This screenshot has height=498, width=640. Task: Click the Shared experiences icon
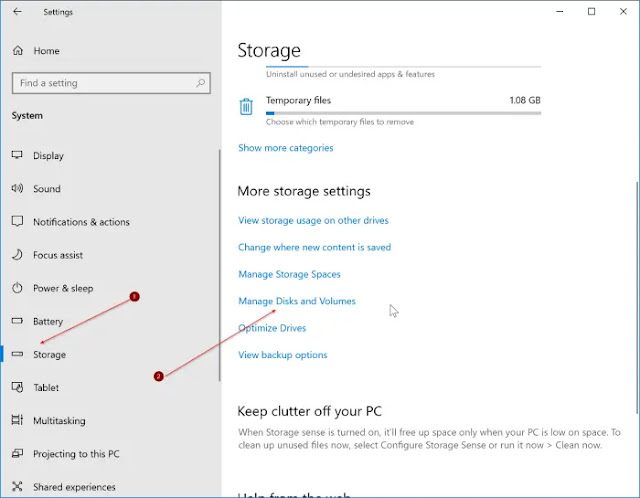pos(17,486)
